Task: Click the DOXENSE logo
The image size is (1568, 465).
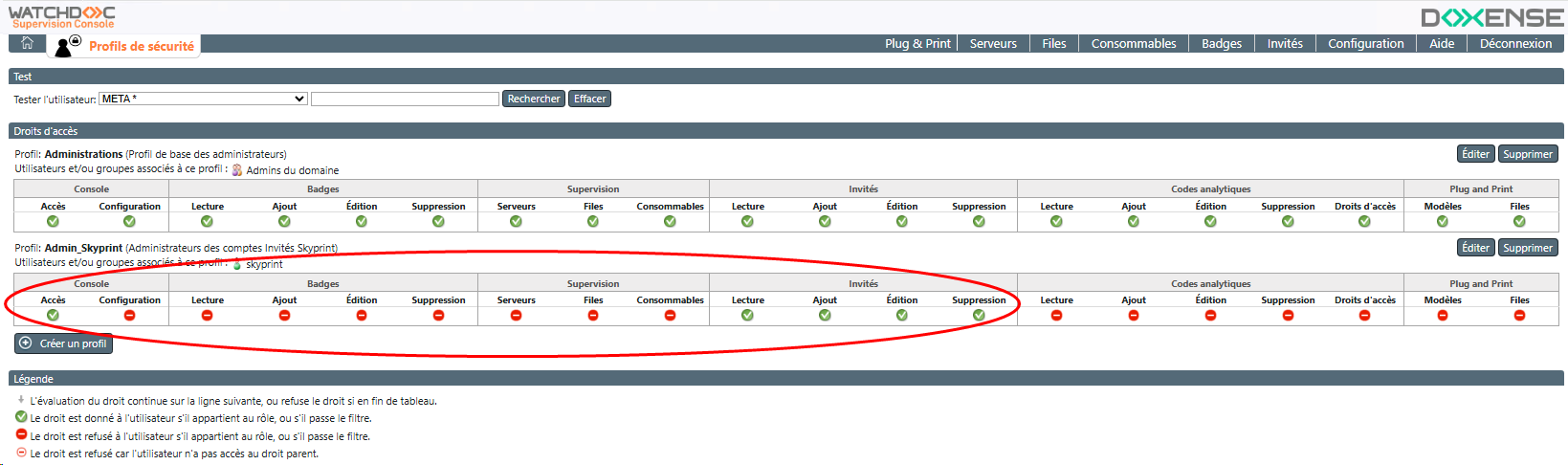Action: [x=1491, y=17]
